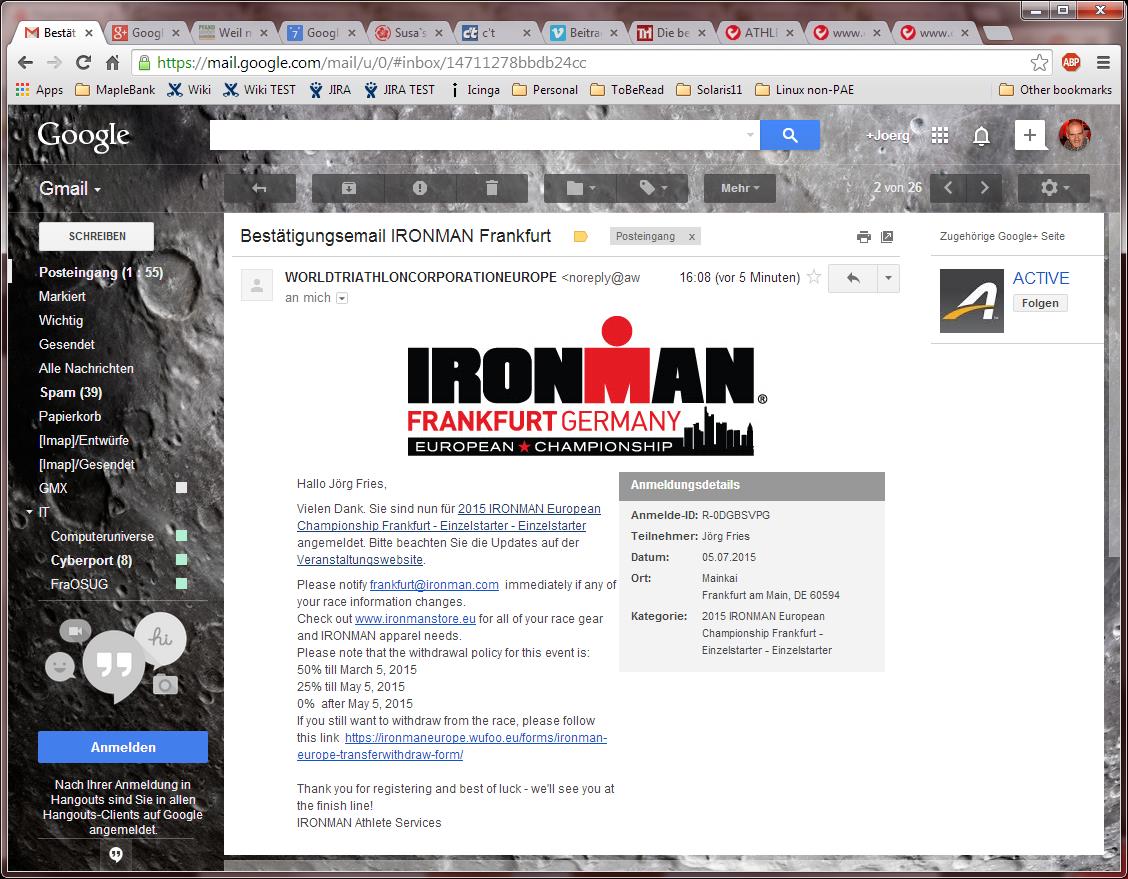Open the Papierkorb folder
1128x879 pixels.
70,416
